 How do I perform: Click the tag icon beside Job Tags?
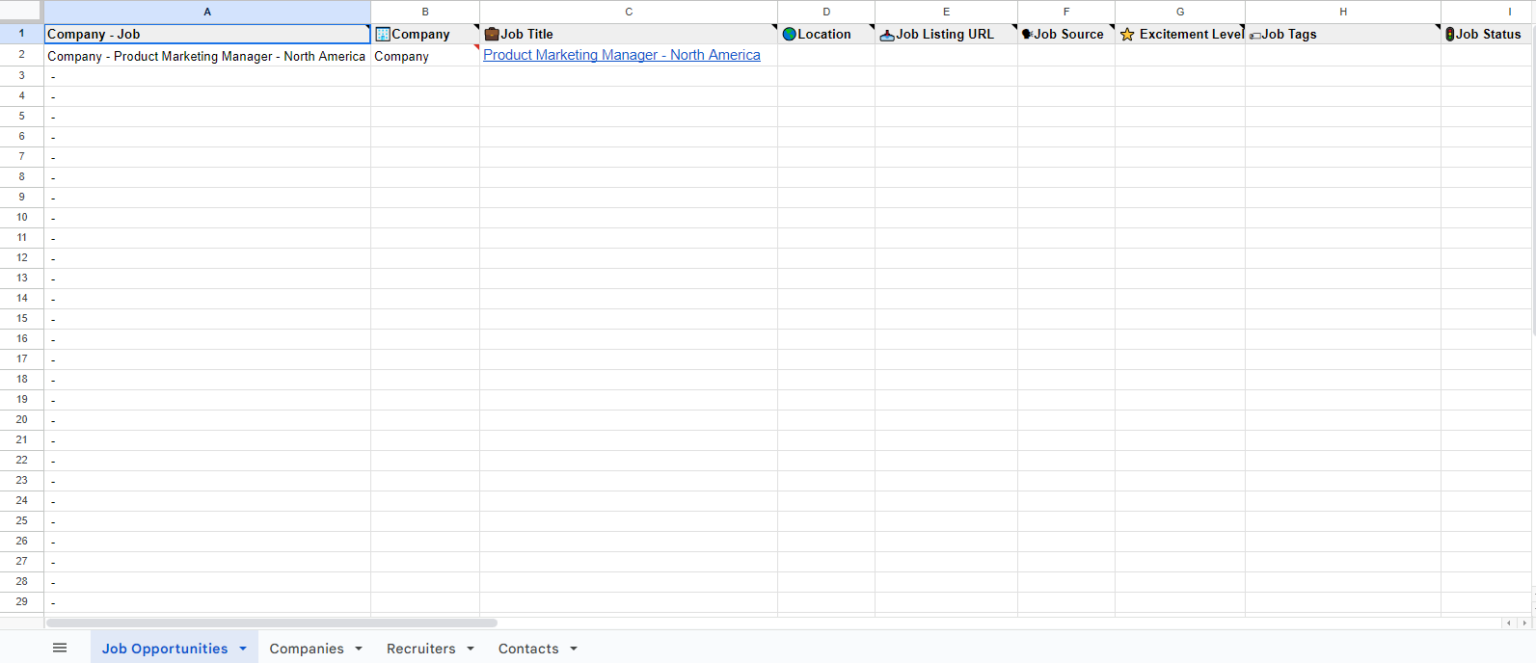click(x=1255, y=35)
